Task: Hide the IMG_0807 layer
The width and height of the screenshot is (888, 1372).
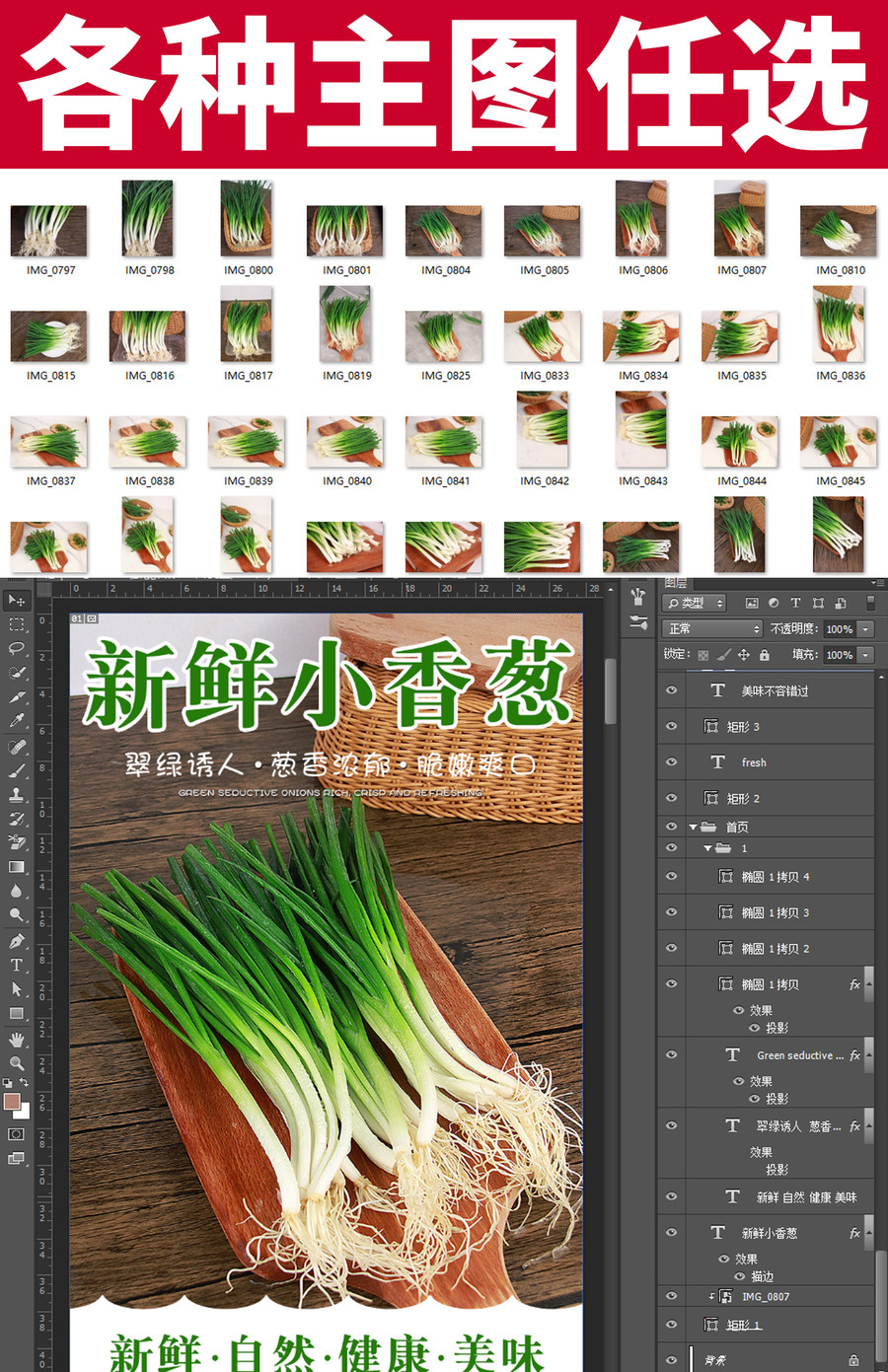Action: [671, 1296]
